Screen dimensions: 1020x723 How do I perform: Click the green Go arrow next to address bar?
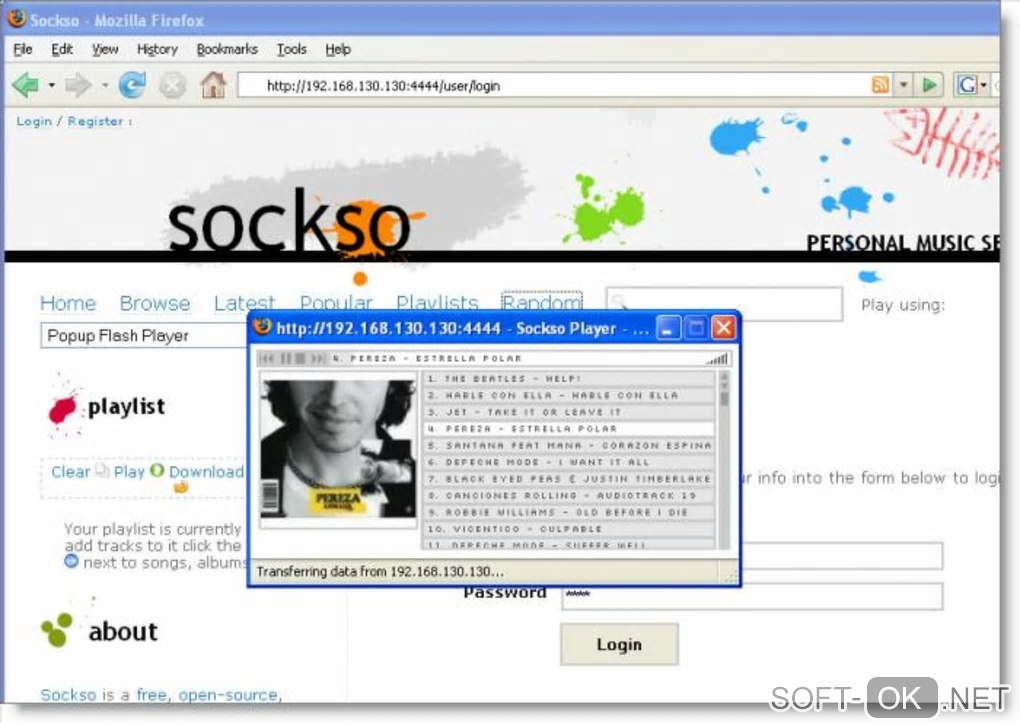[930, 85]
